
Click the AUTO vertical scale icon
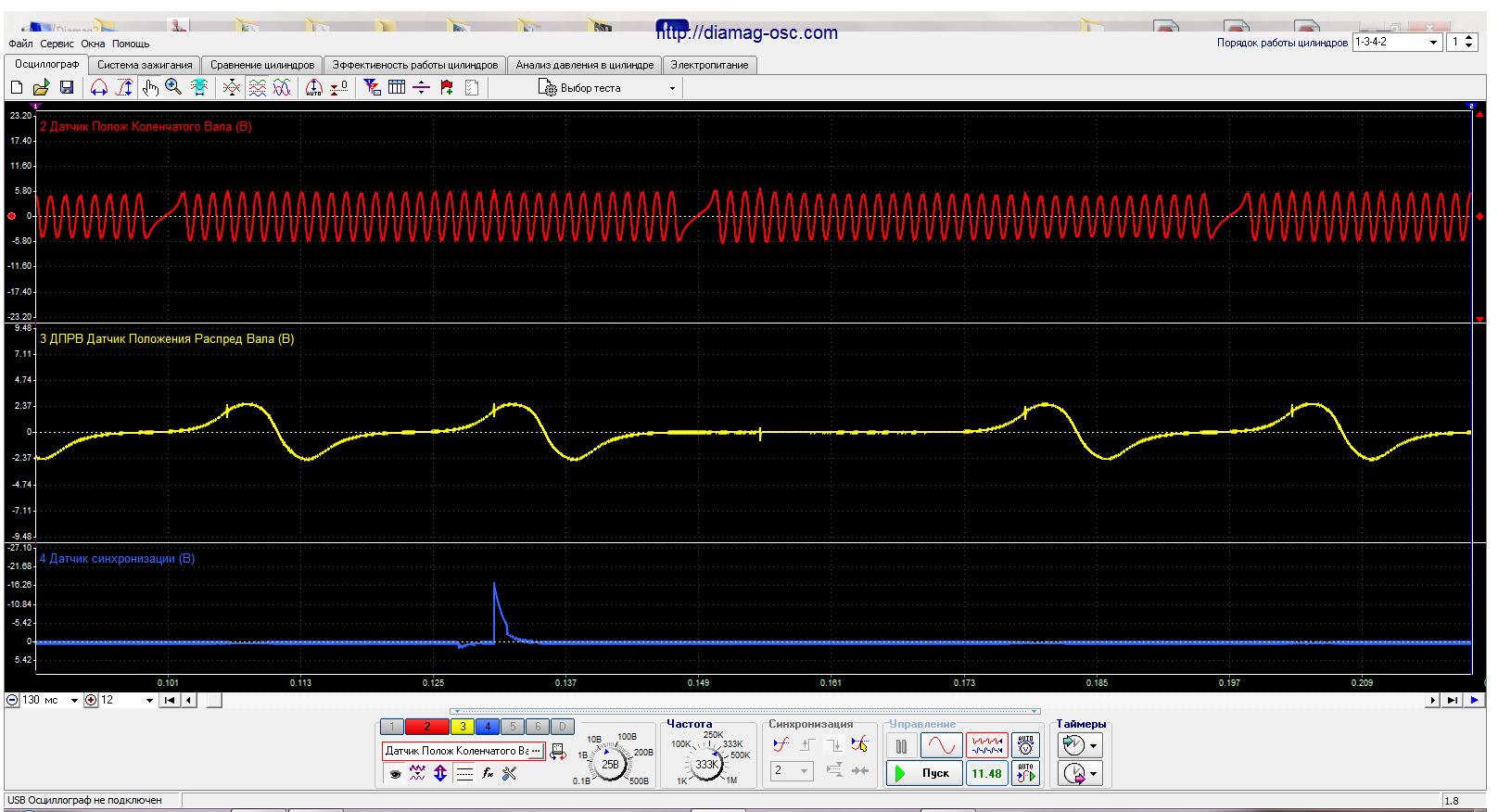click(314, 87)
